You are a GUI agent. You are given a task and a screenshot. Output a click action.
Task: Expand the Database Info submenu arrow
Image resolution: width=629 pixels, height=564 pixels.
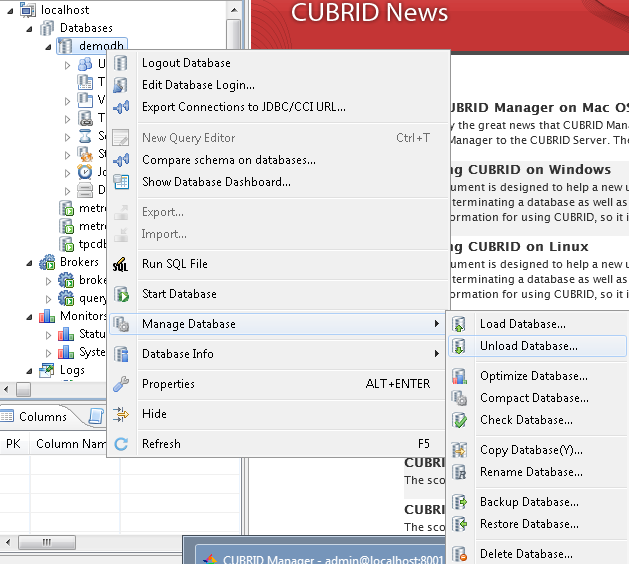tap(436, 354)
